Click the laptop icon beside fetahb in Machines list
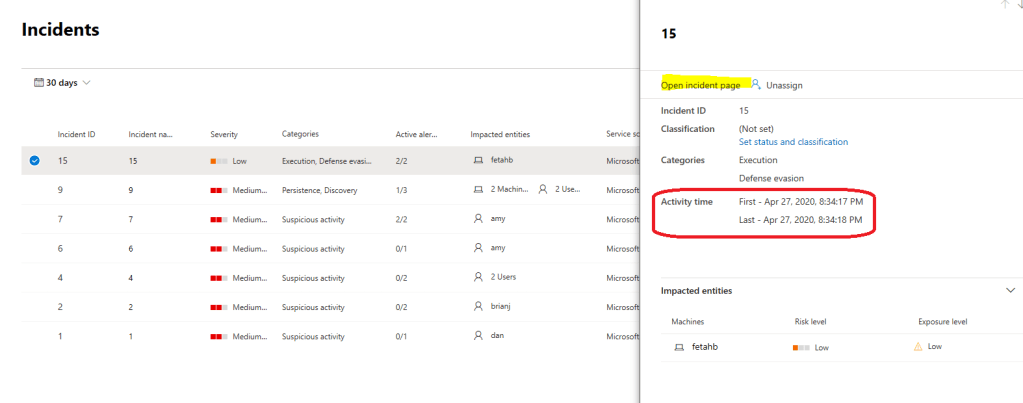1023x403 pixels. coord(680,347)
